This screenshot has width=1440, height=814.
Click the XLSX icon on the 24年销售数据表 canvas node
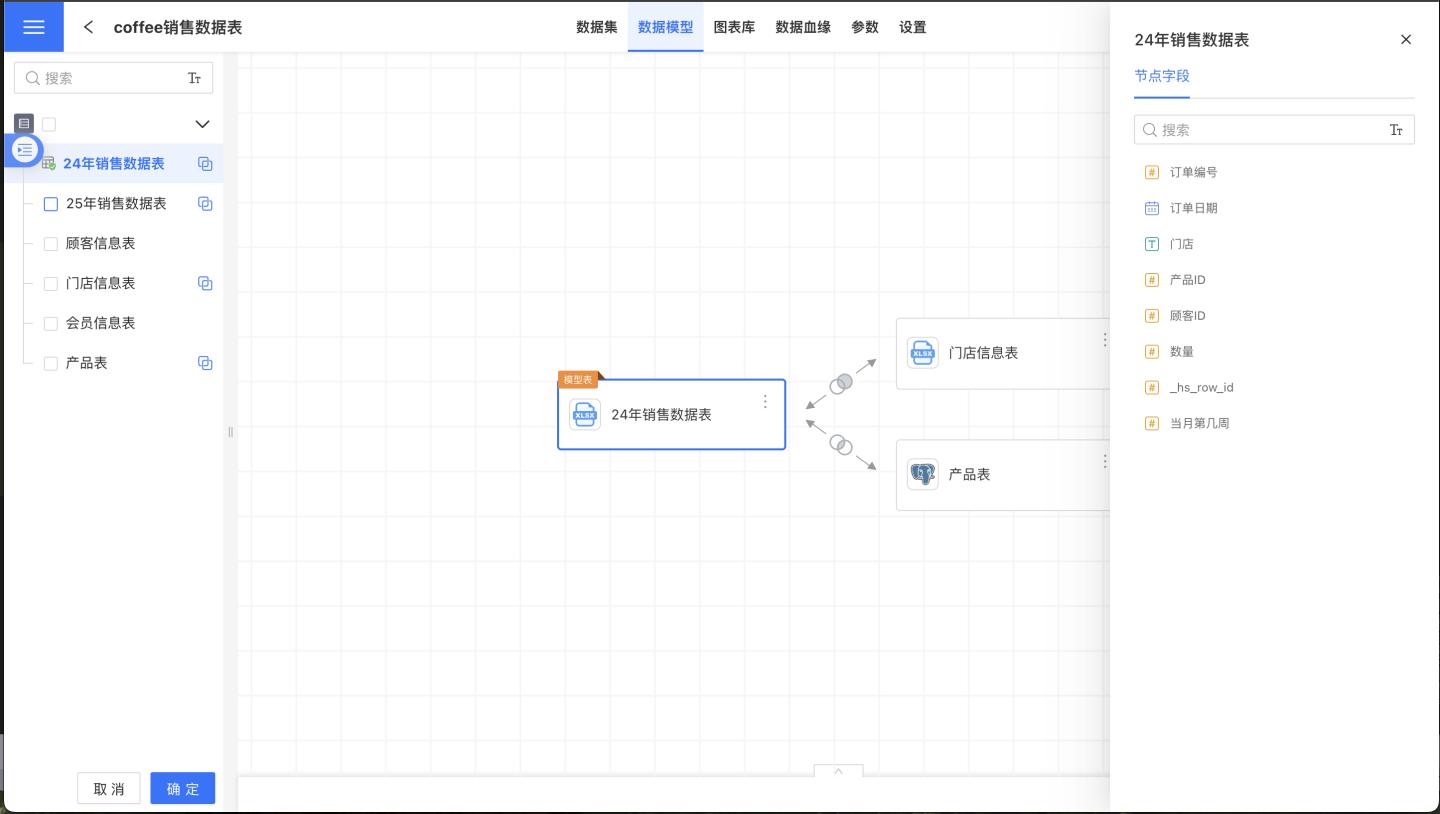(x=585, y=414)
